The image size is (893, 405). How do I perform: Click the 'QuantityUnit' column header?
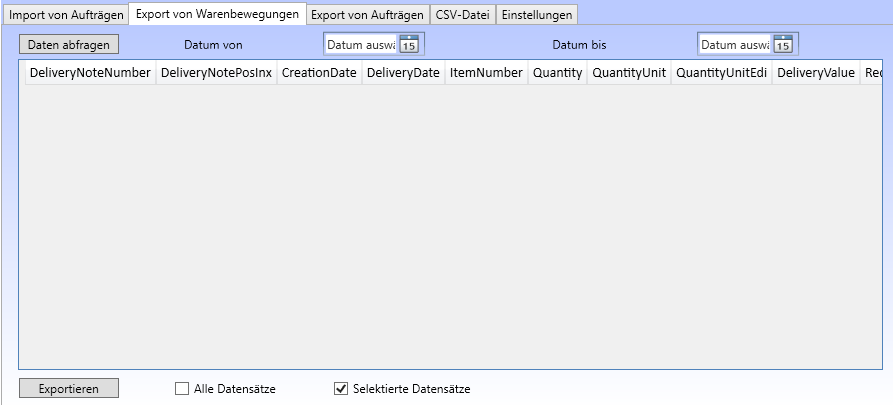click(628, 73)
